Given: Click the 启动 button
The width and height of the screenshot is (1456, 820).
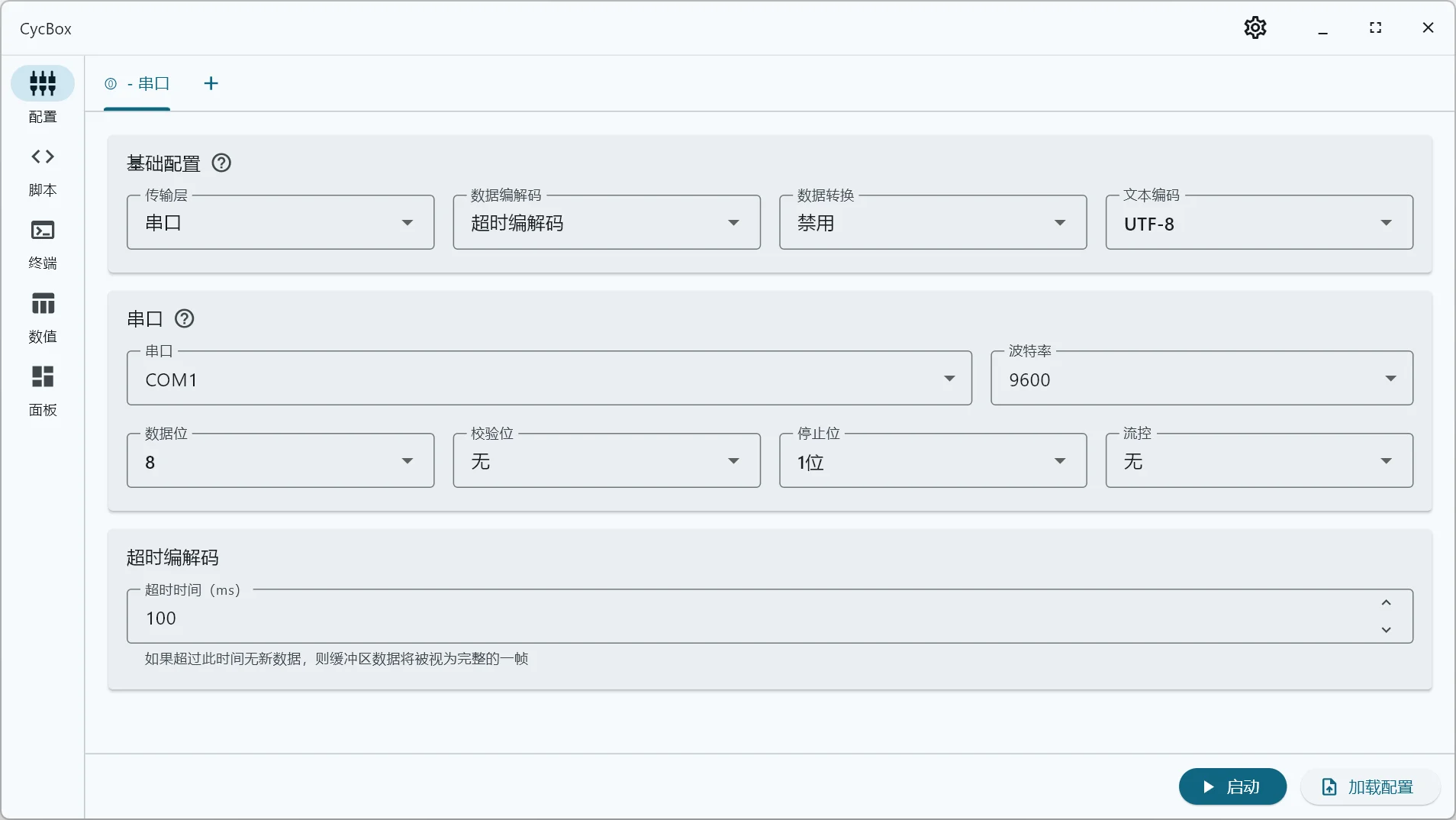Looking at the screenshot, I should tap(1232, 786).
